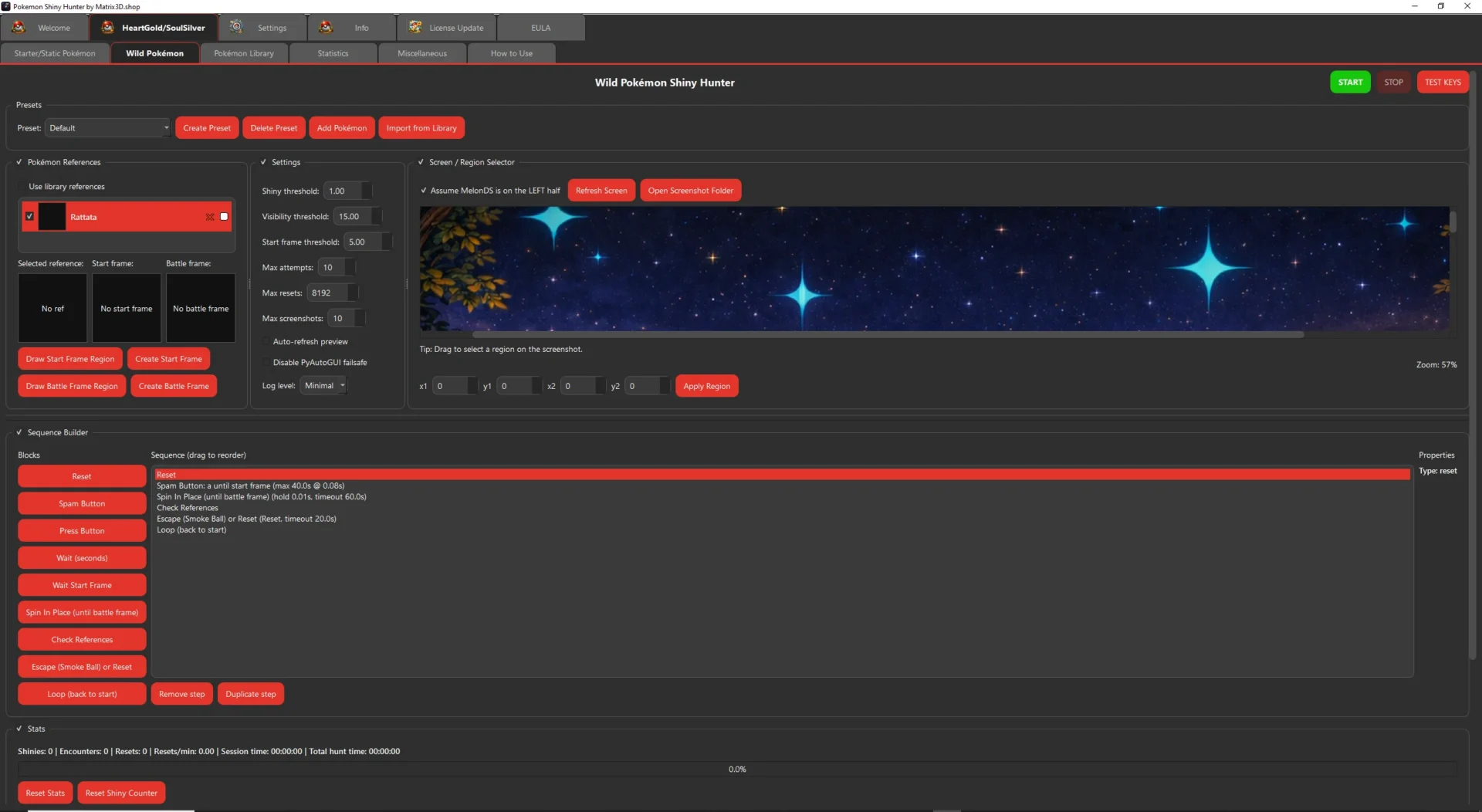
Task: Tick the white checkbox on Rattata row
Action: (224, 217)
